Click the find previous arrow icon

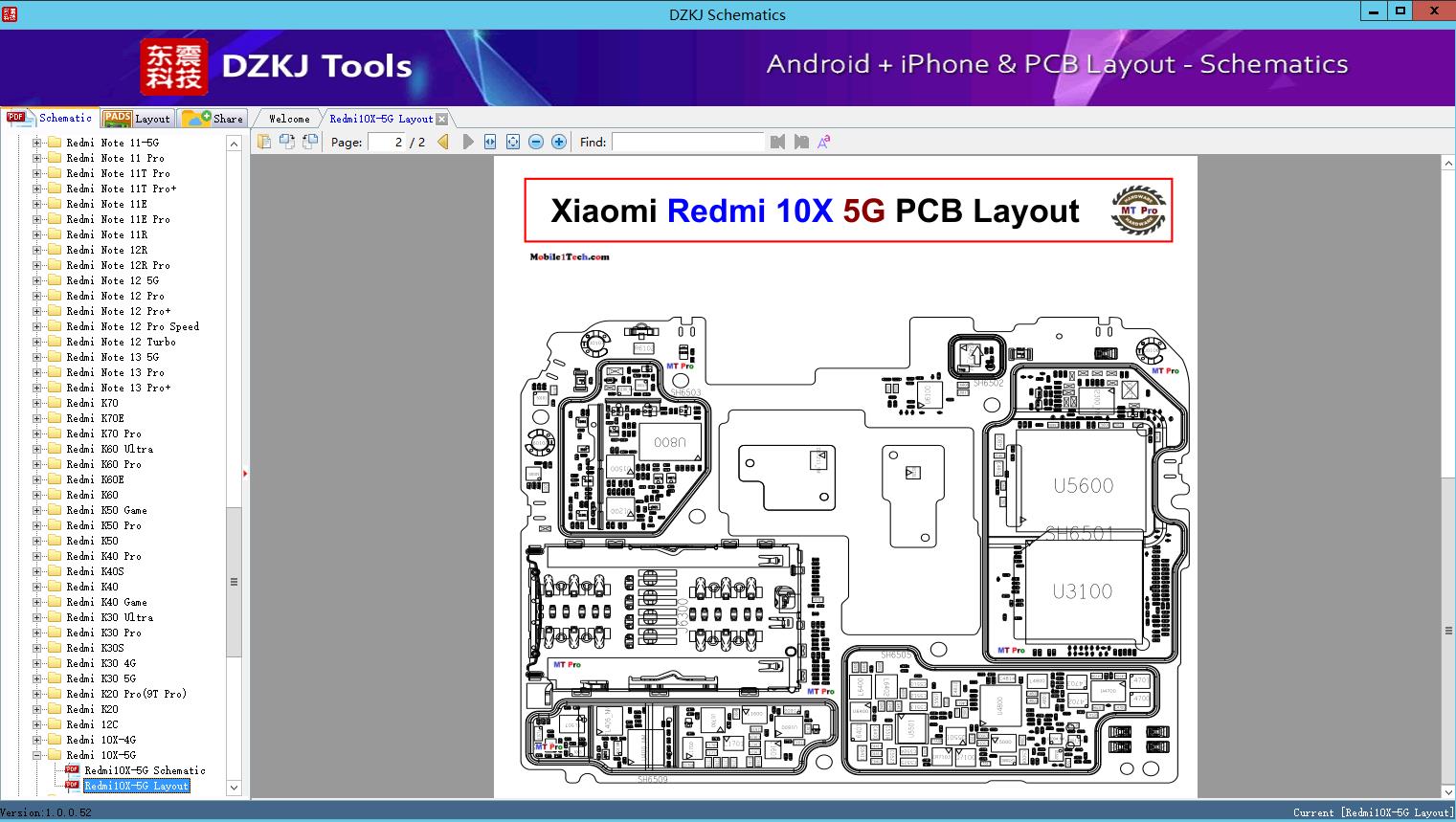777,141
